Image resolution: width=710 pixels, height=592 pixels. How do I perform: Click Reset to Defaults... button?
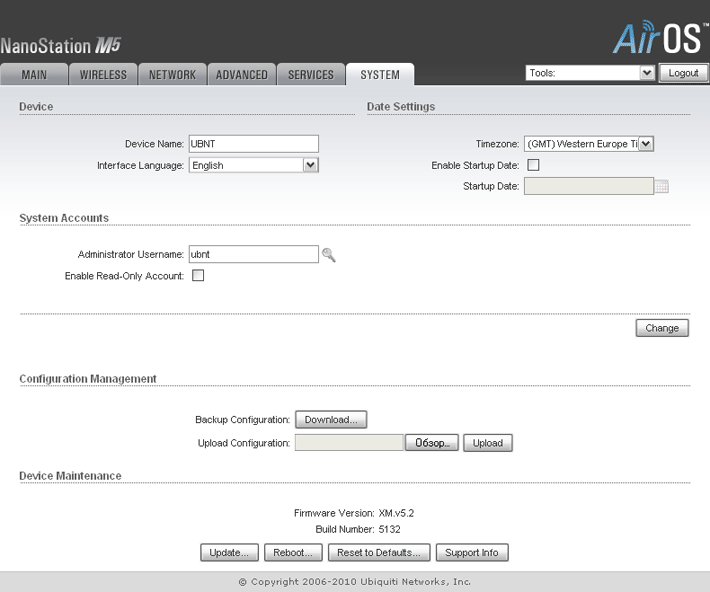point(379,553)
